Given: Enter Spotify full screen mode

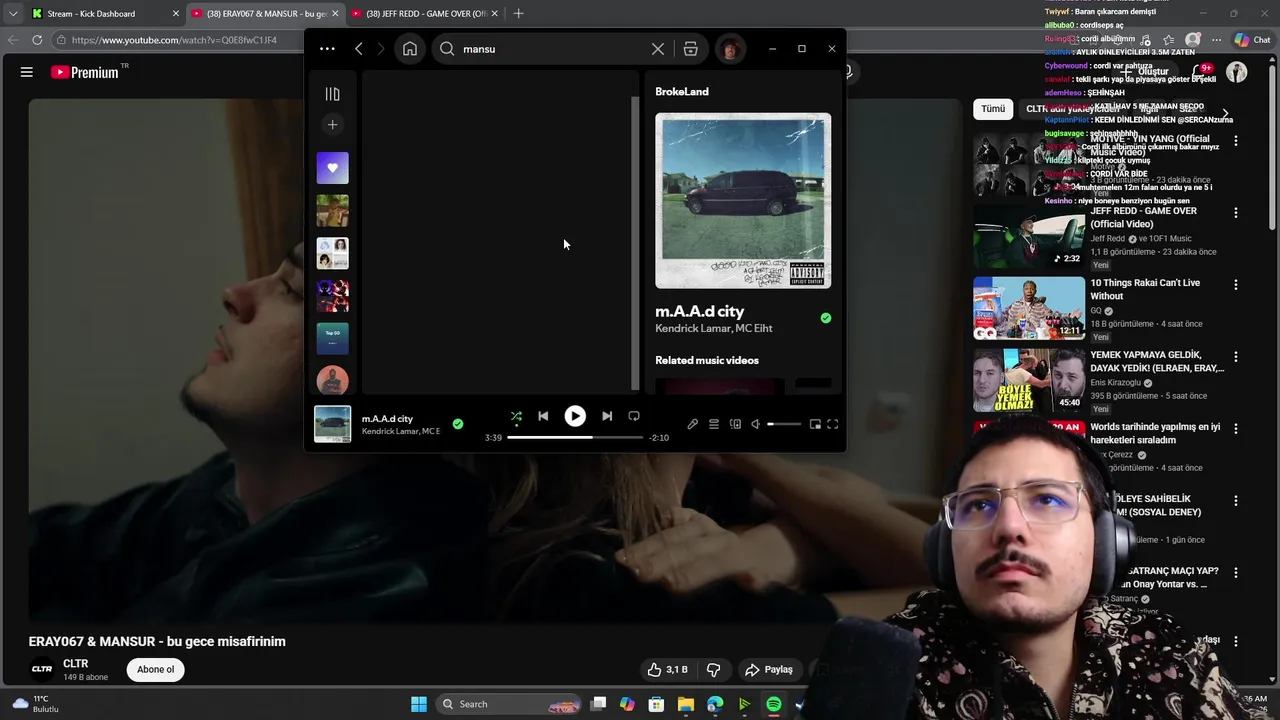Looking at the screenshot, I should pos(833,424).
